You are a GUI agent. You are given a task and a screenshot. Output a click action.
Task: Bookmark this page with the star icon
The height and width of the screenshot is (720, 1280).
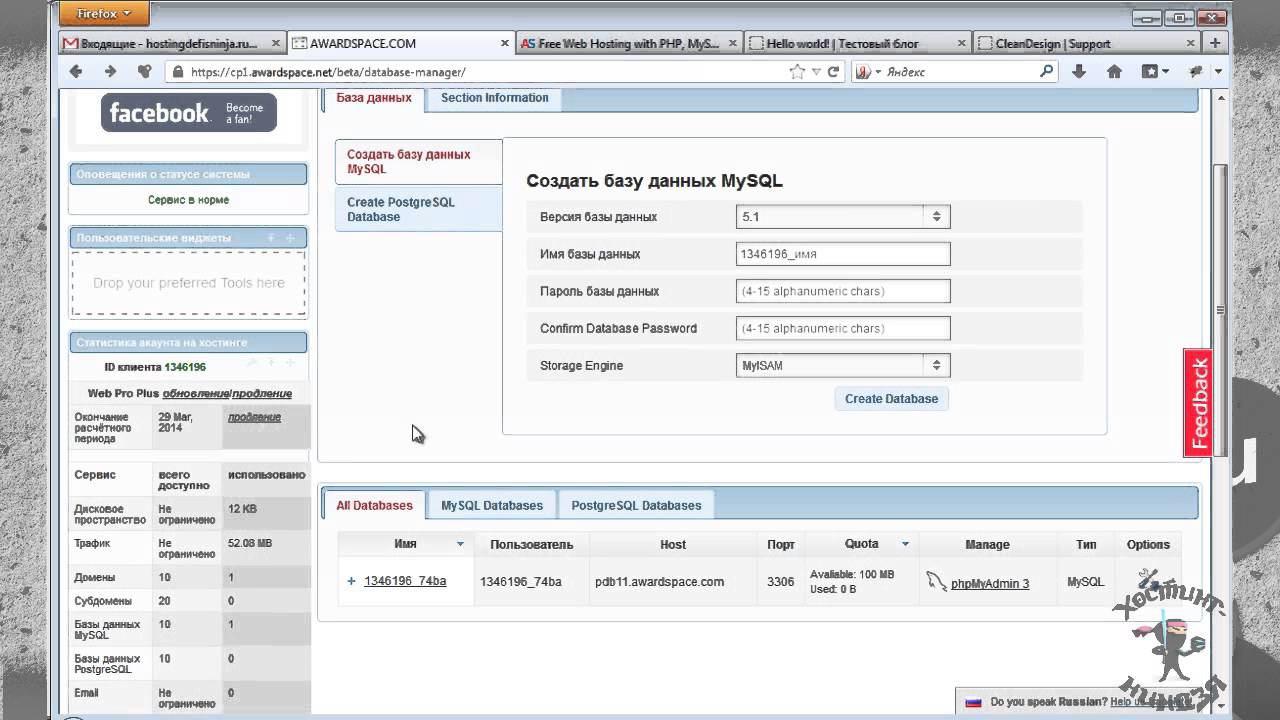point(797,72)
